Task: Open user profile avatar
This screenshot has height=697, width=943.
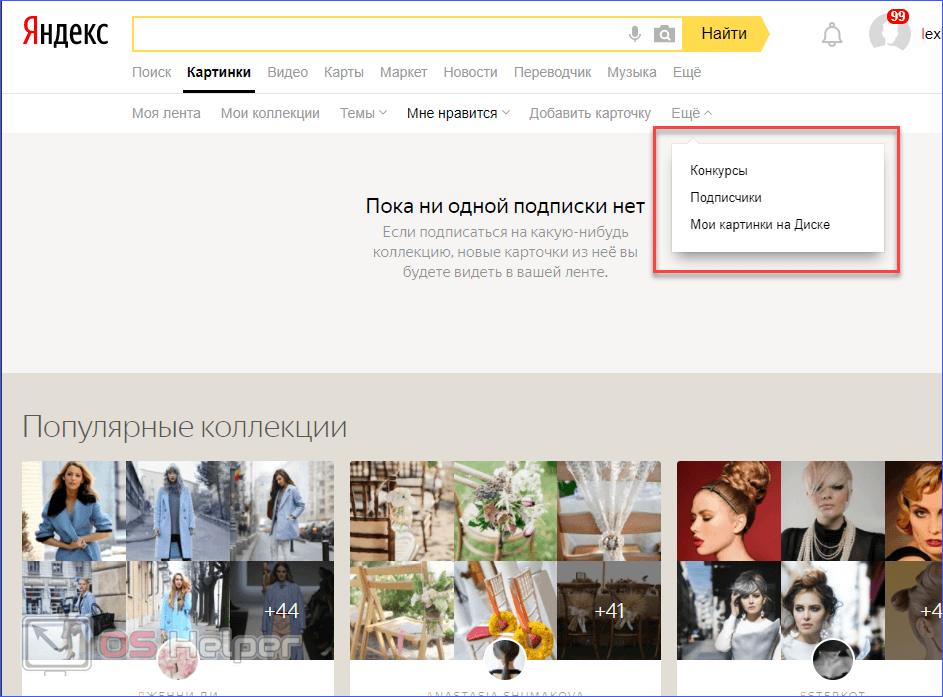Action: click(889, 33)
